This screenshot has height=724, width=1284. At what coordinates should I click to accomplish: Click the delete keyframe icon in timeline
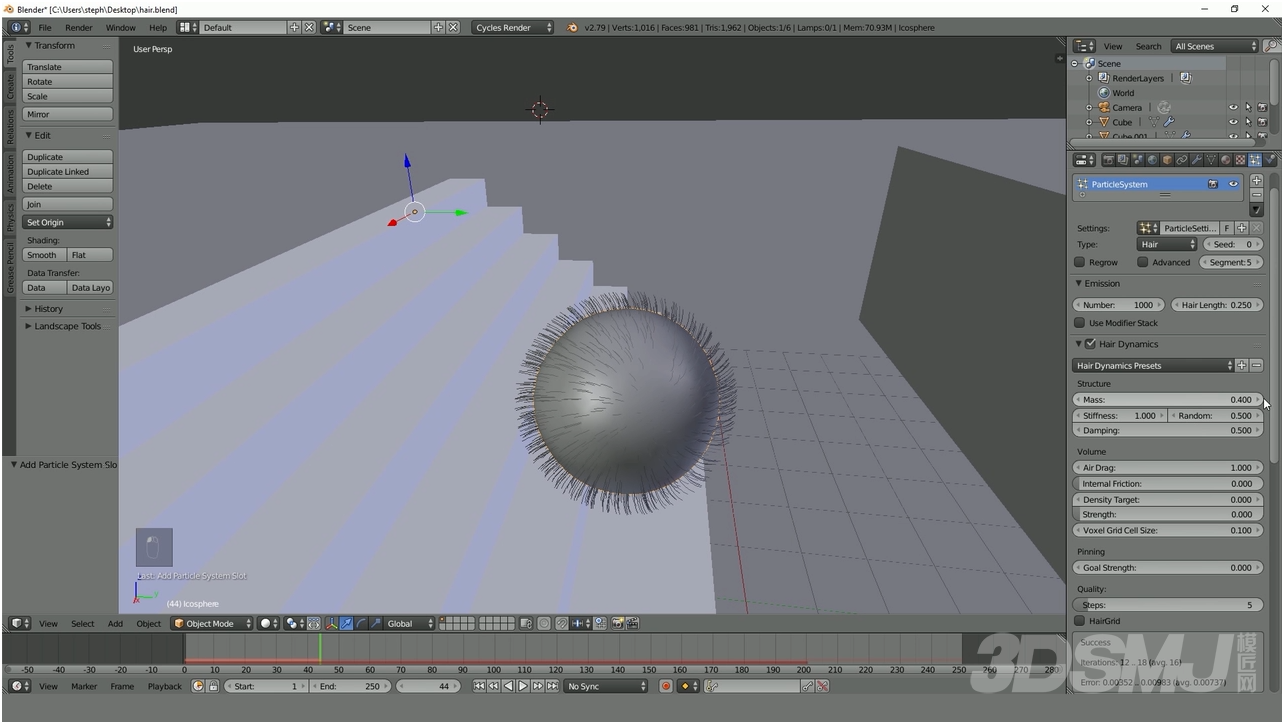(x=822, y=686)
